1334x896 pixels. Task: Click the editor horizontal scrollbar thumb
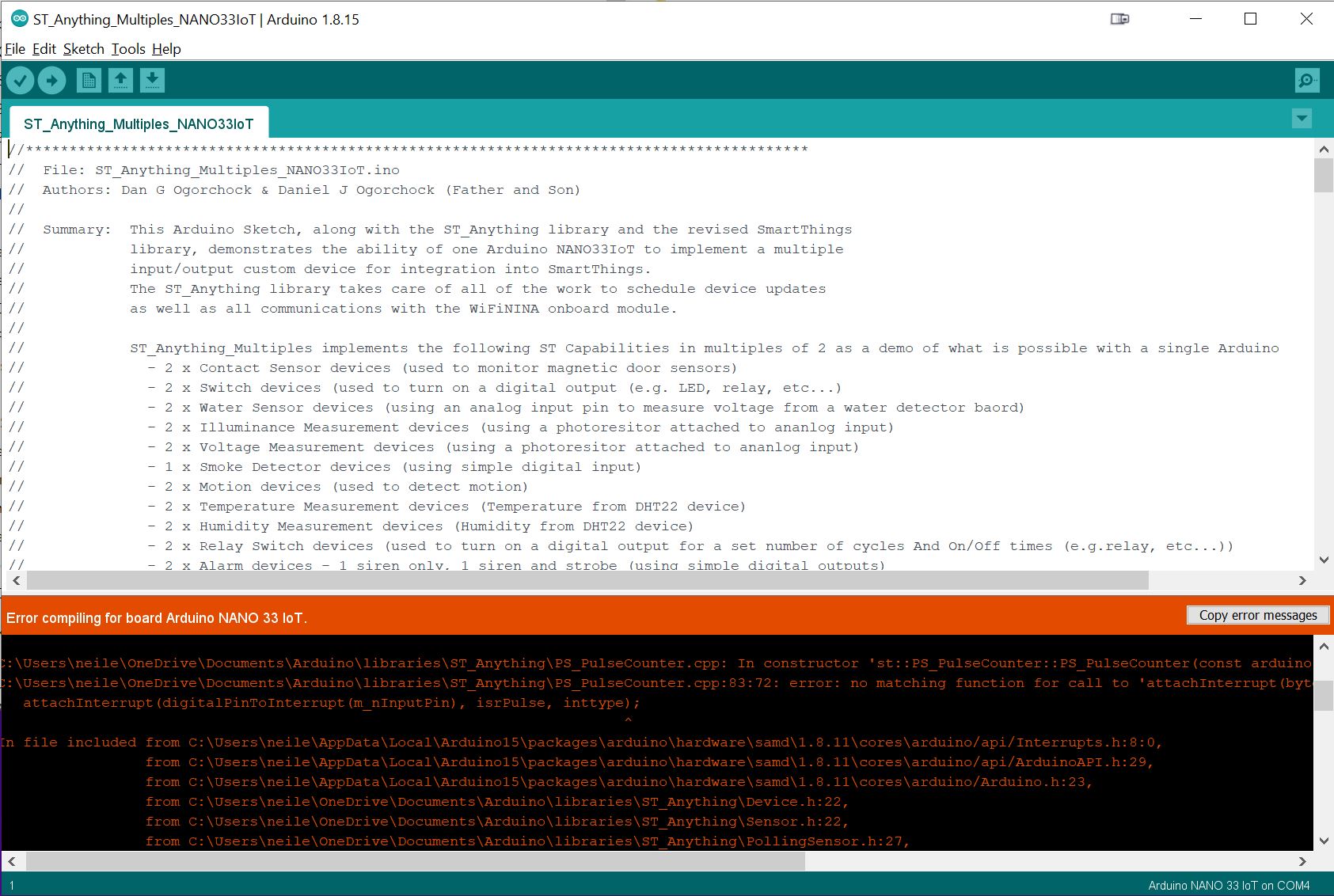click(x=587, y=581)
